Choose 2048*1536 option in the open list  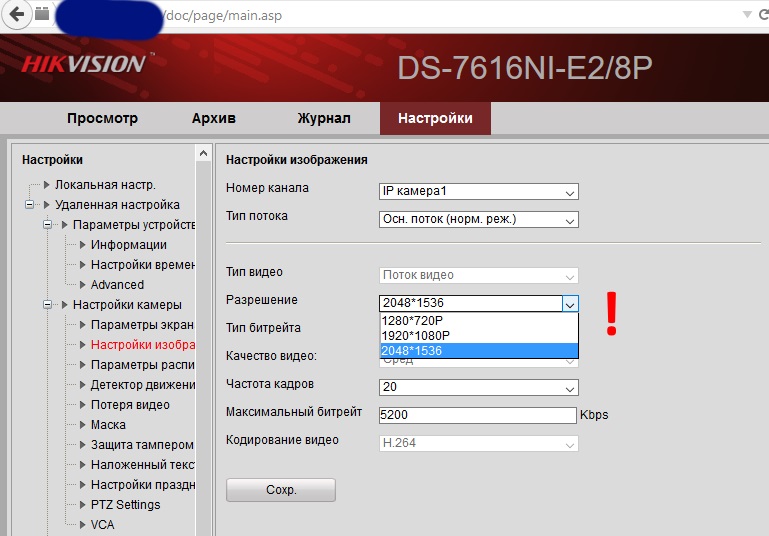coord(479,351)
